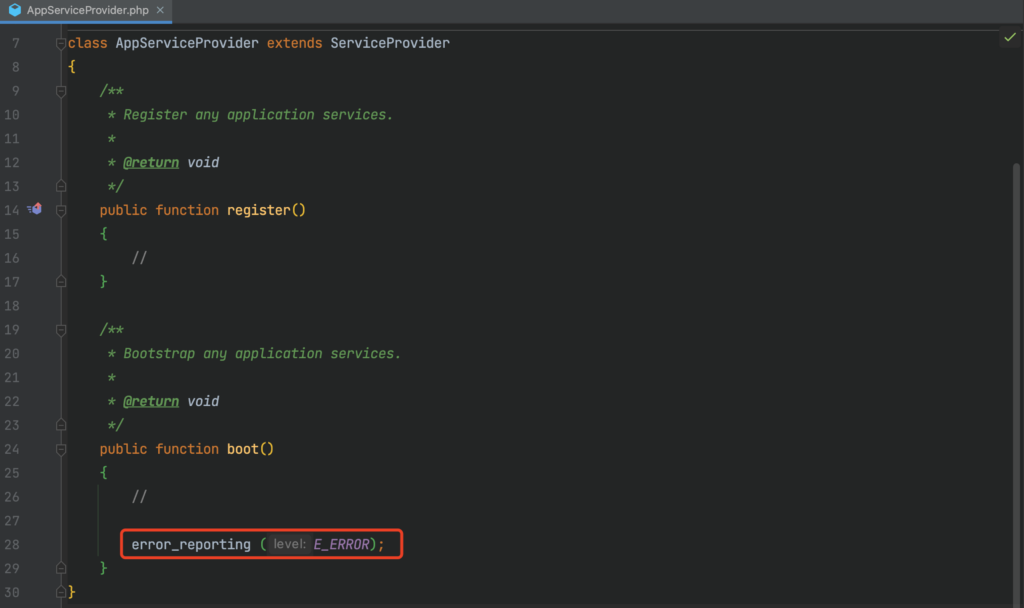Viewport: 1024px width, 608px height.
Task: Fold the 'Register any application services' doc comment
Action: [x=61, y=91]
